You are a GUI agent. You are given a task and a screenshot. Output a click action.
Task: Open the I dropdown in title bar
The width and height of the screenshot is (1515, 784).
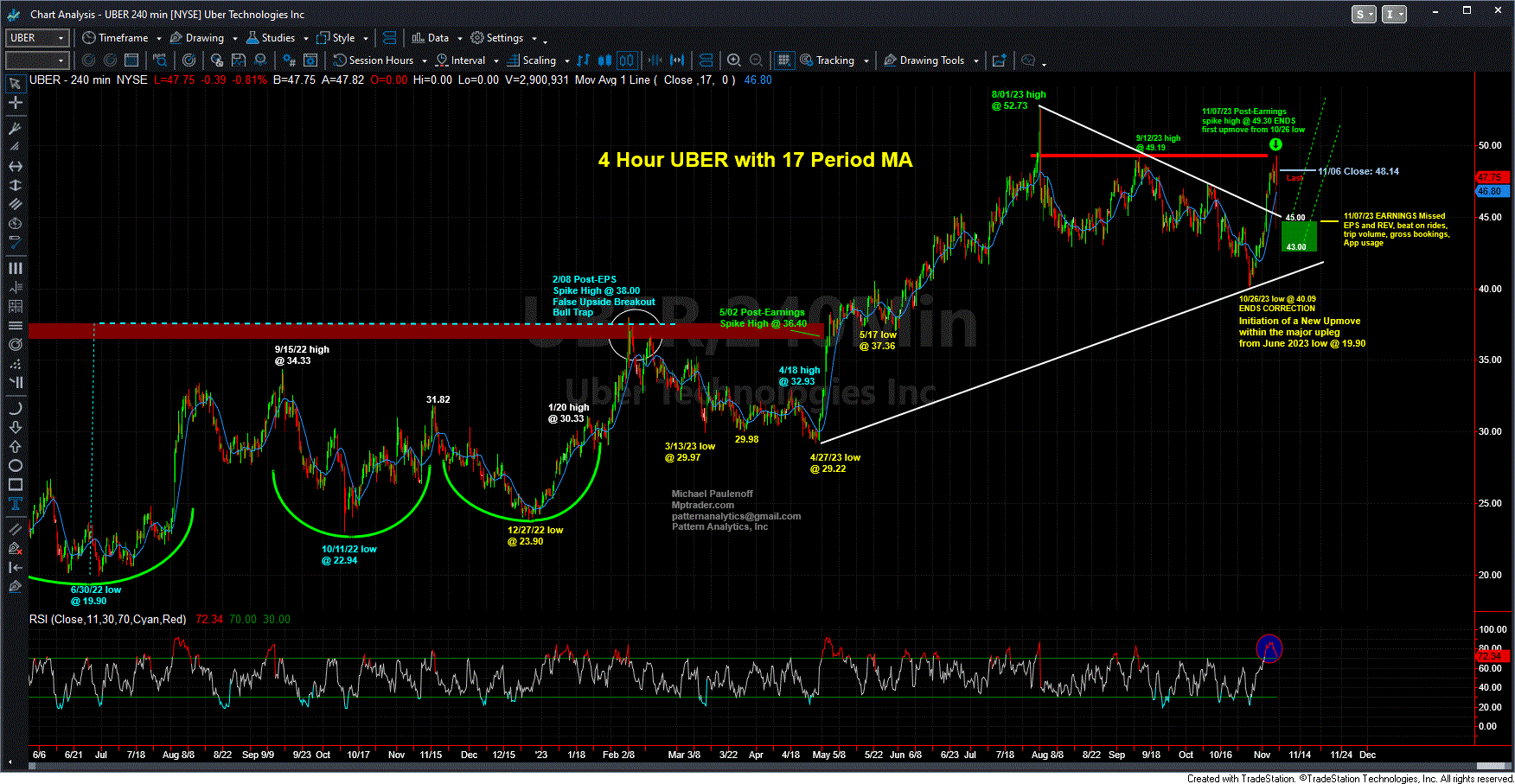point(1394,14)
